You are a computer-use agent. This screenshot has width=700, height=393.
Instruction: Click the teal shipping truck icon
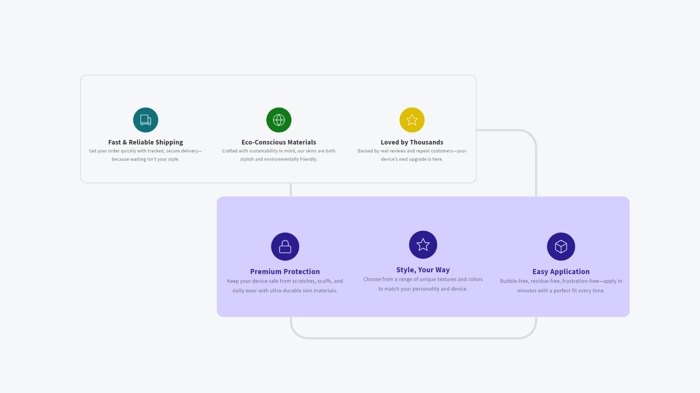point(146,120)
